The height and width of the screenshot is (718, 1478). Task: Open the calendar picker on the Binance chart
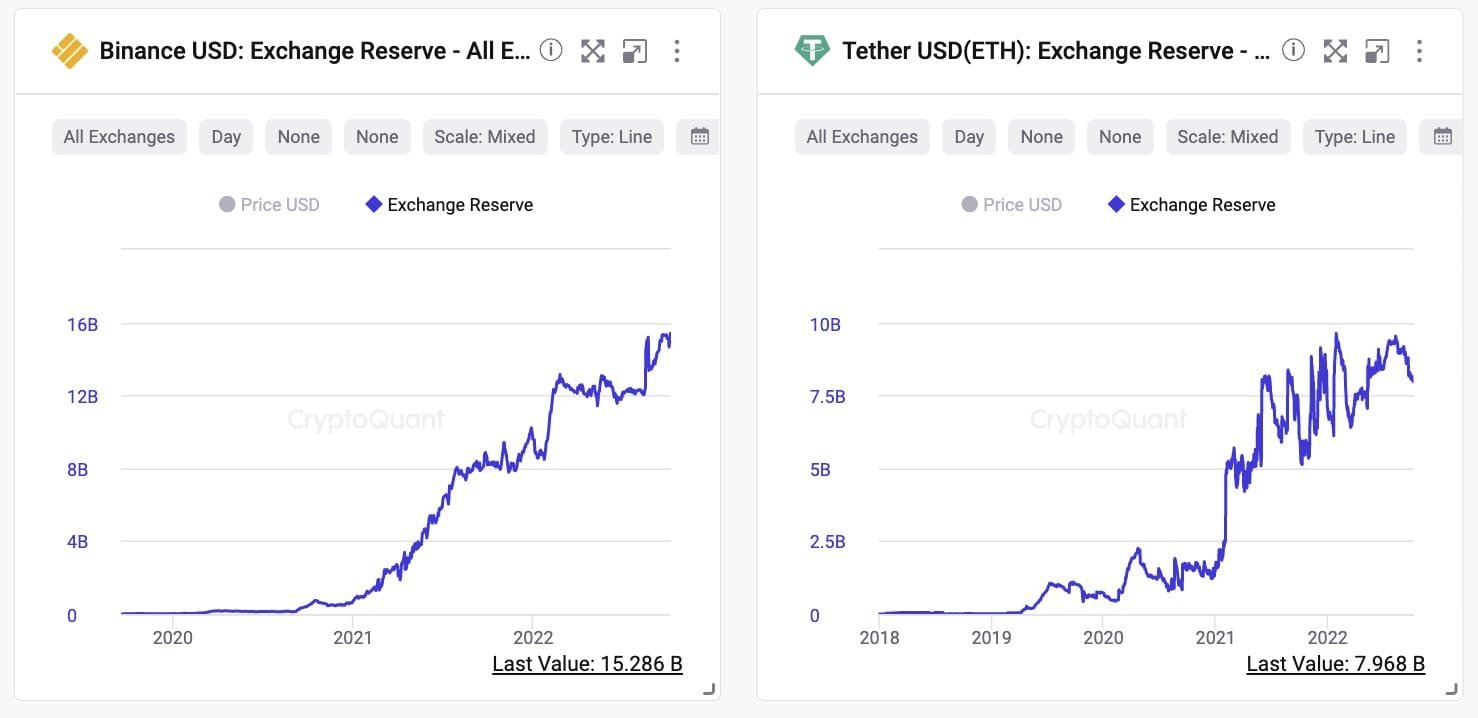[699, 136]
